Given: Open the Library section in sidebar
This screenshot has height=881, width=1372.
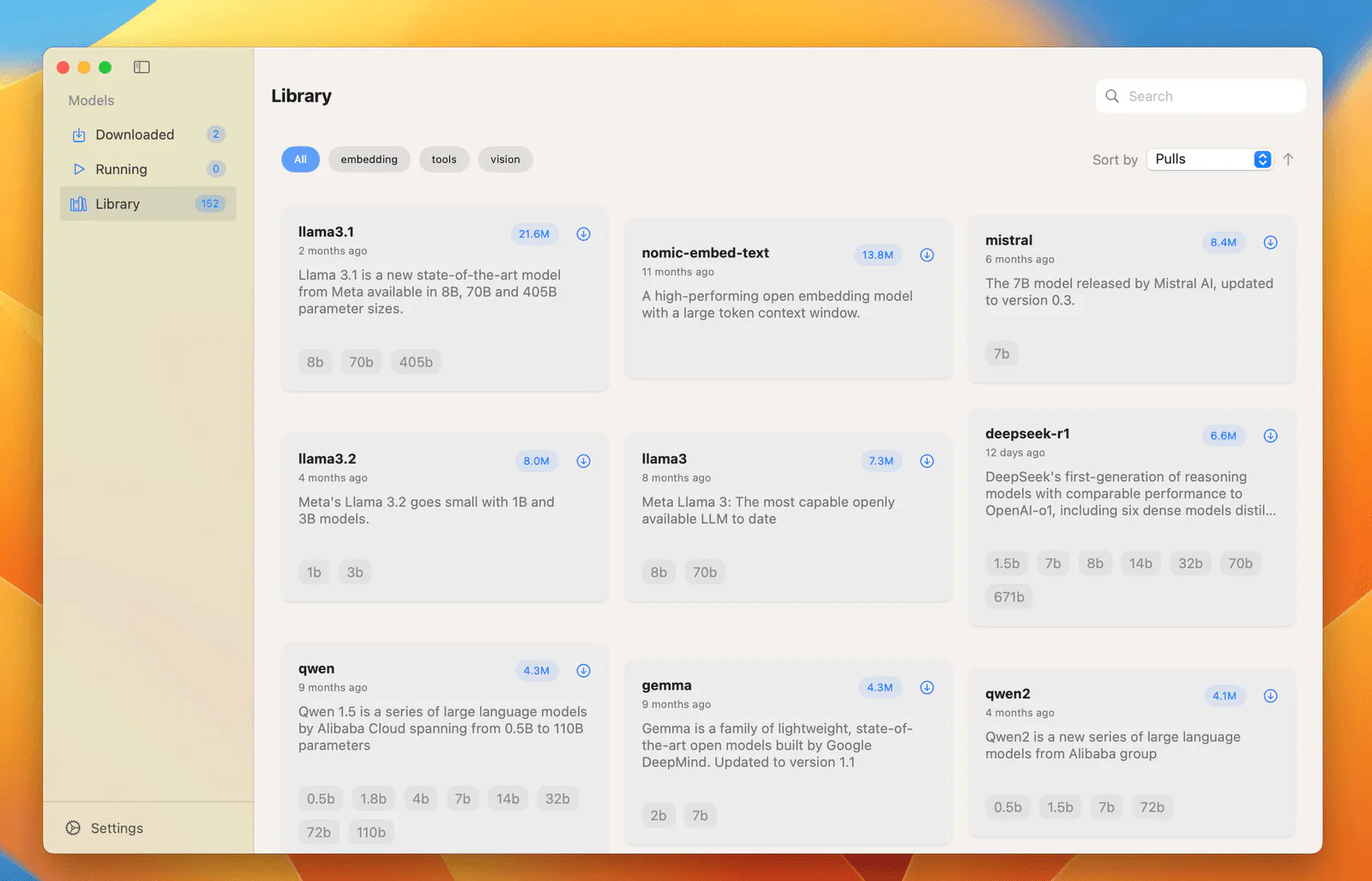Looking at the screenshot, I should pyautogui.click(x=148, y=204).
